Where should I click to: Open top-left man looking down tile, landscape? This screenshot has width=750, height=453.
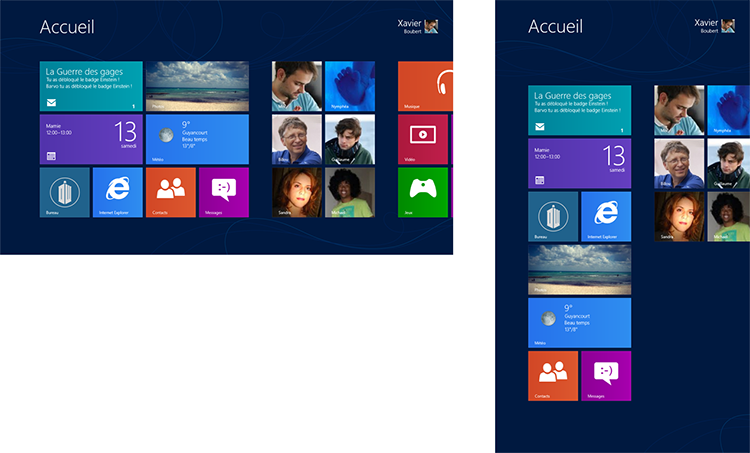(297, 86)
